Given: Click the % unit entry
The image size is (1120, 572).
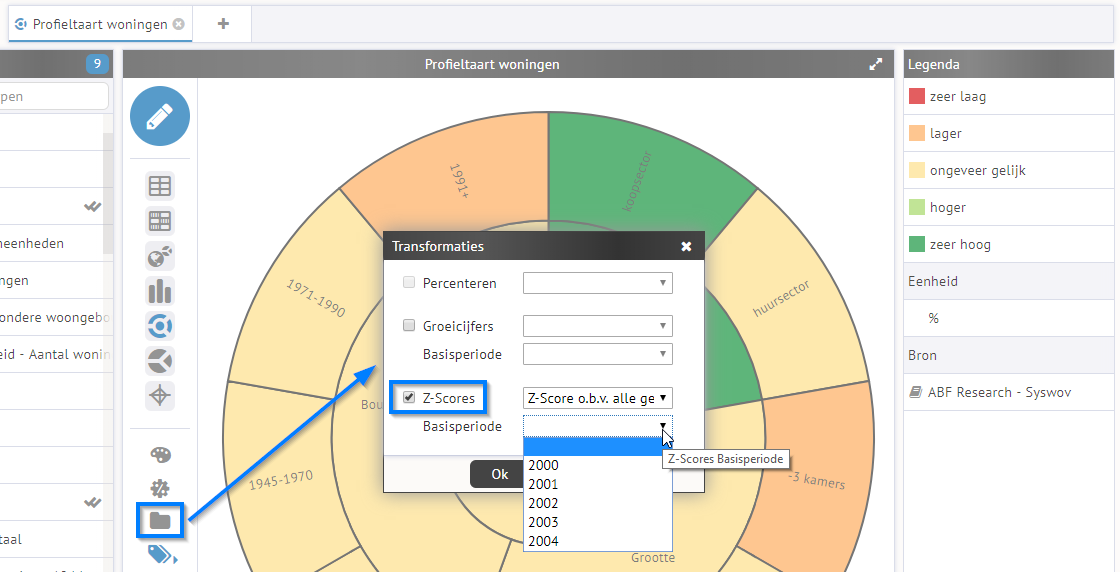Looking at the screenshot, I should (934, 318).
